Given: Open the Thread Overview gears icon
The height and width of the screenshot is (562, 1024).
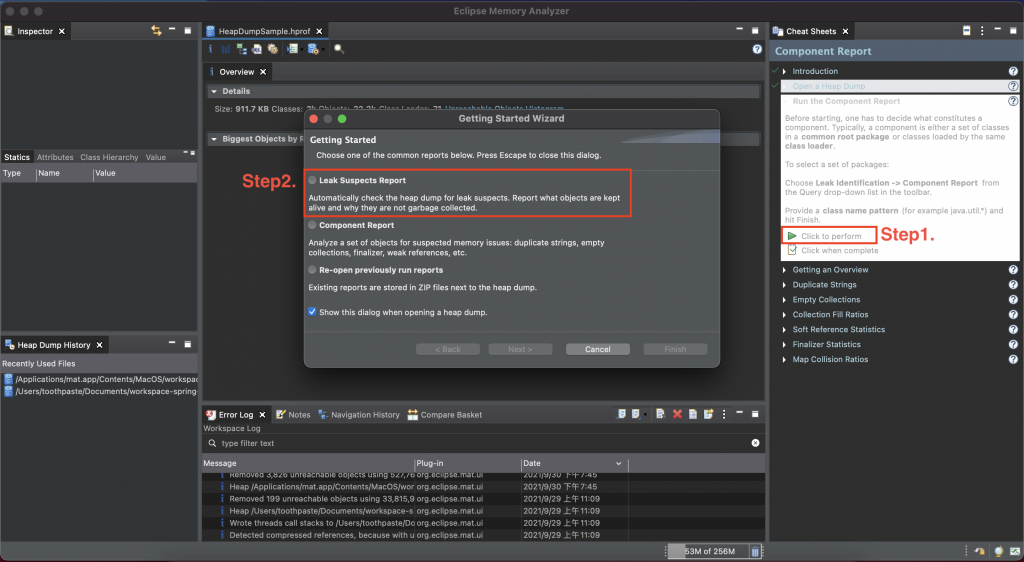Looking at the screenshot, I should pyautogui.click(x=272, y=49).
